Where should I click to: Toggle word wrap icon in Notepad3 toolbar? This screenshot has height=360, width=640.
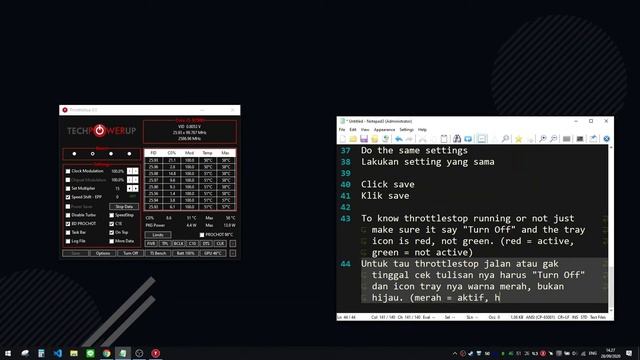click(x=482, y=139)
